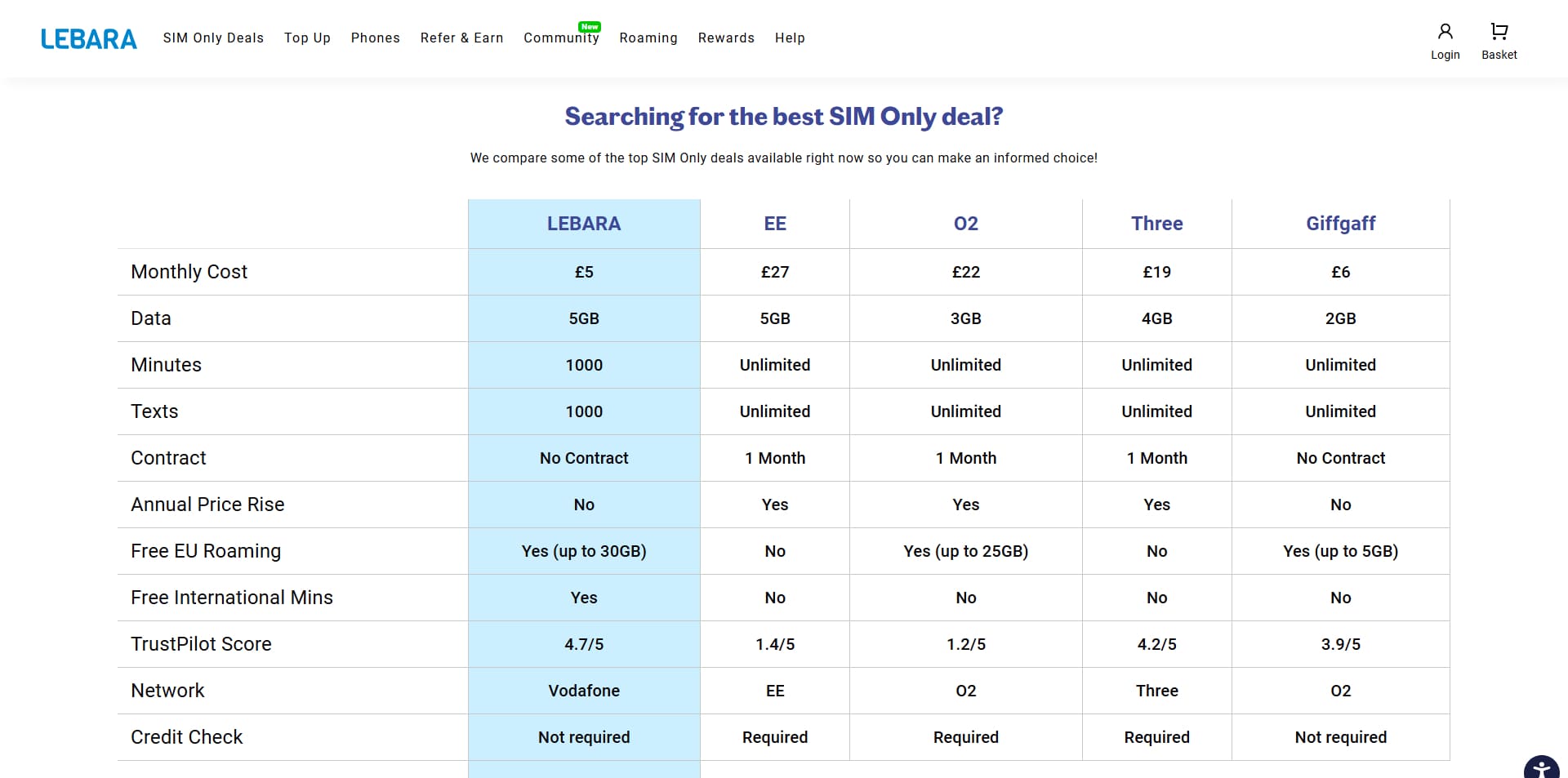Screen dimensions: 1568x778
Task: Click O2's 'Yes (up to 25GB)' roaming cell
Action: [966, 551]
